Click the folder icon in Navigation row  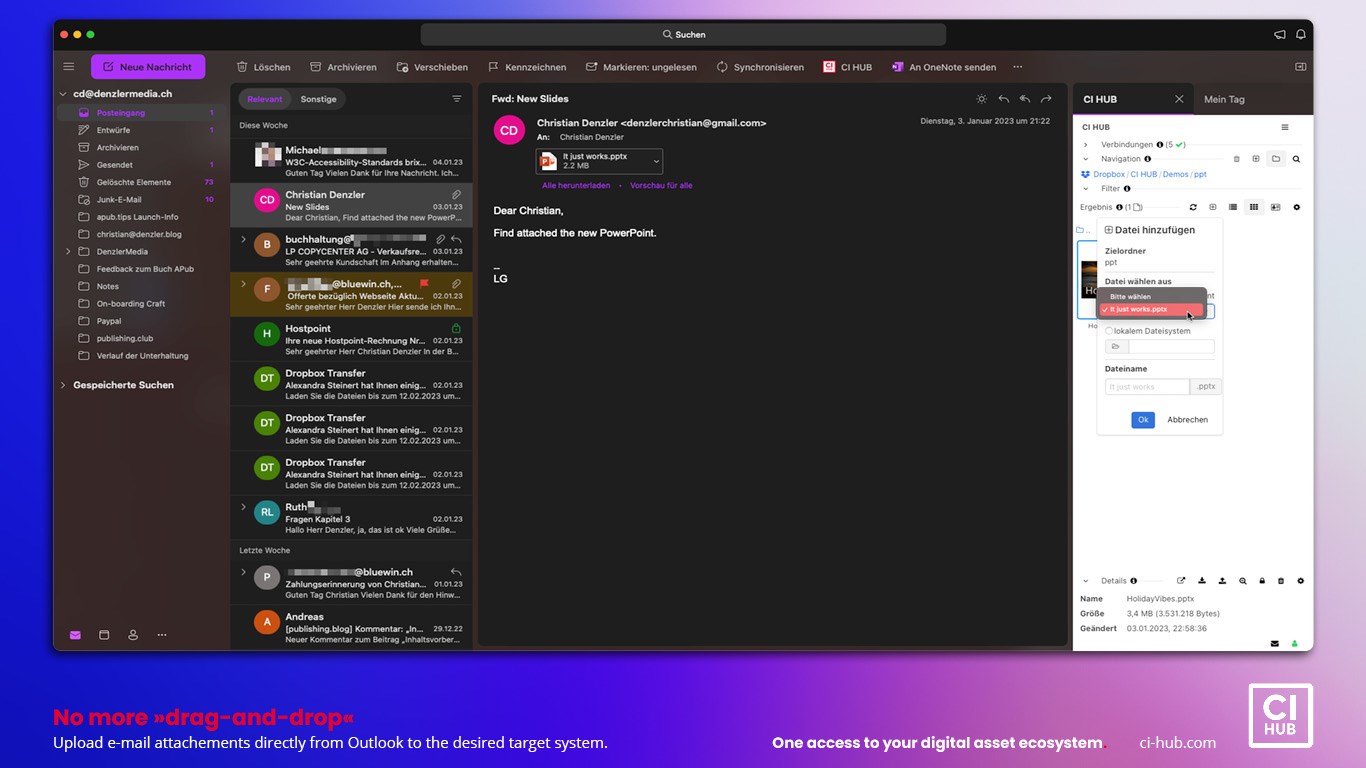click(x=1276, y=159)
